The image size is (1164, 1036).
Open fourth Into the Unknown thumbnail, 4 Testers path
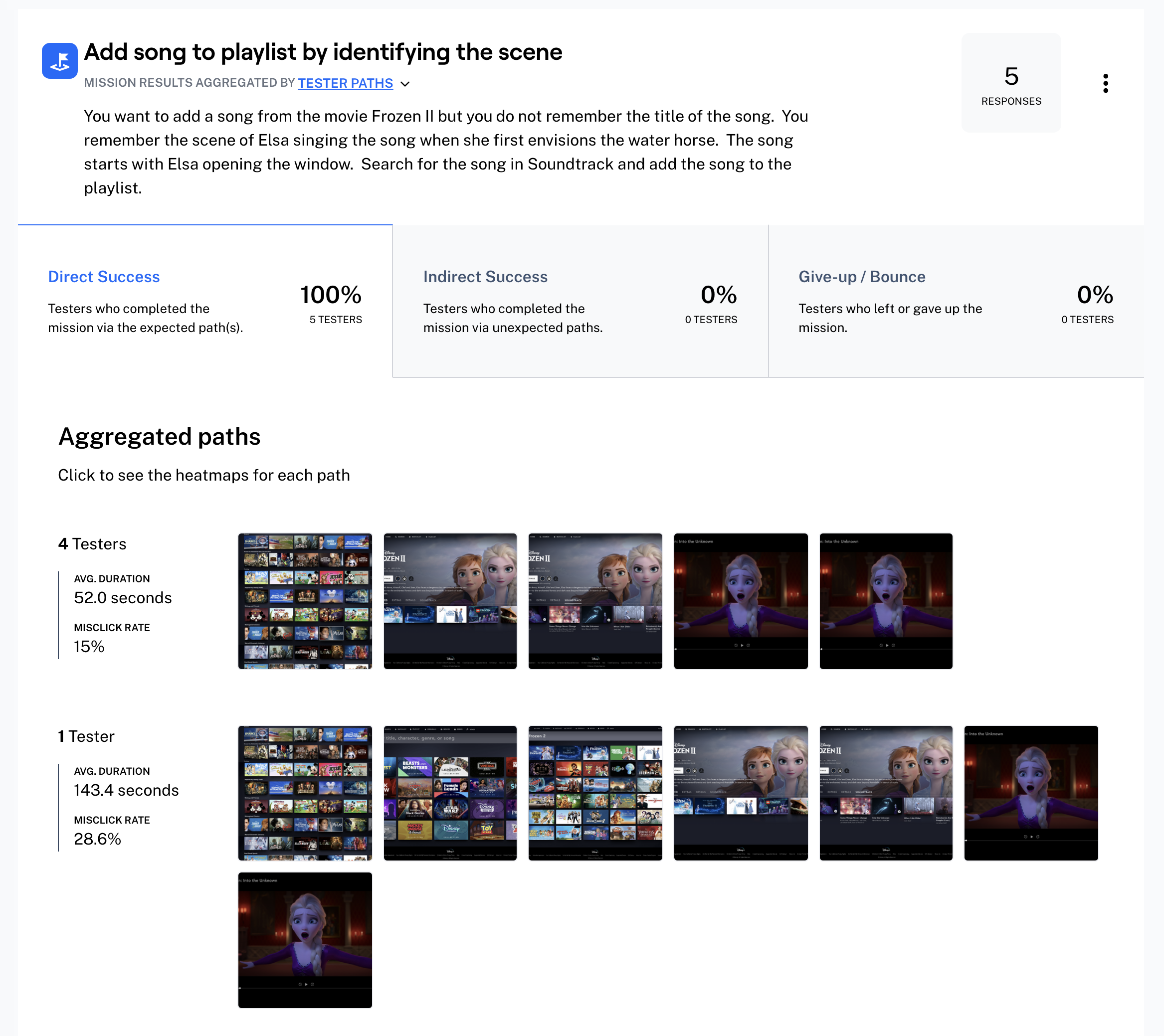click(x=740, y=601)
